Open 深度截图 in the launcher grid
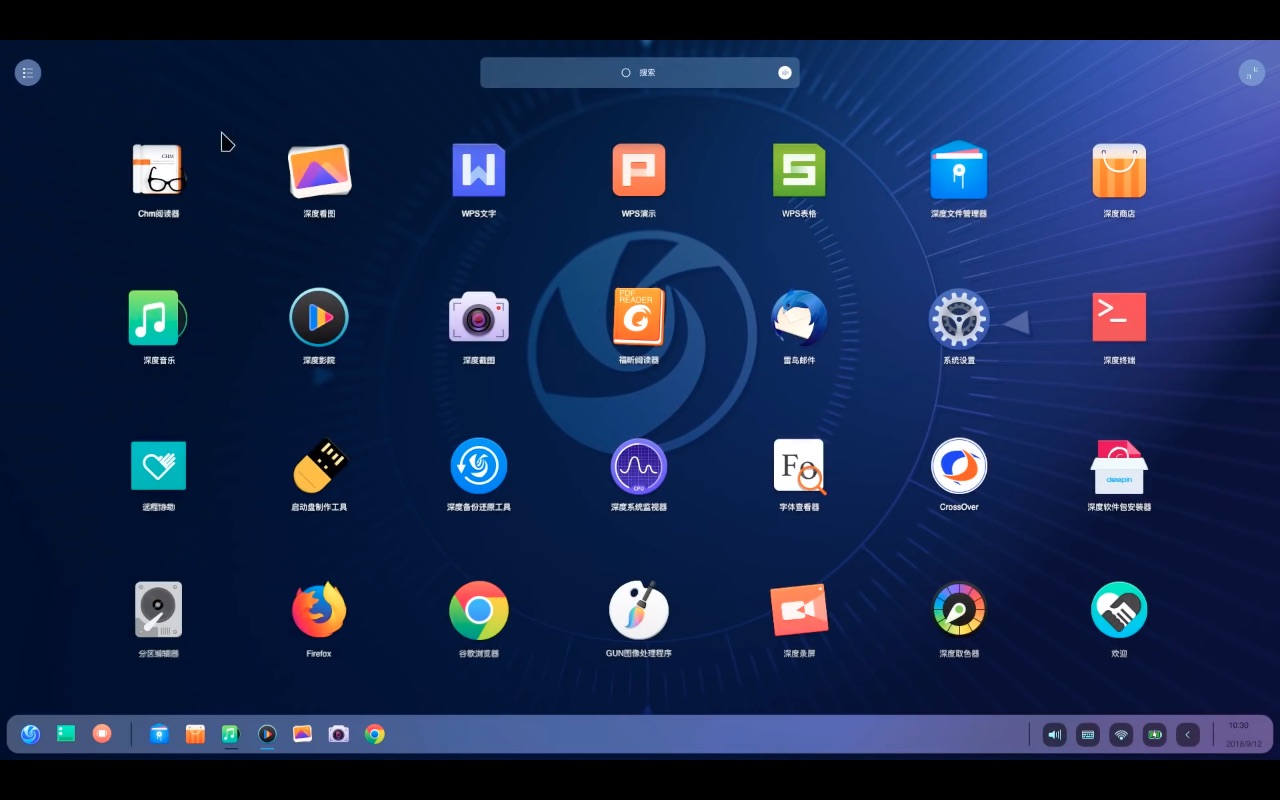This screenshot has height=800, width=1280. 479,317
